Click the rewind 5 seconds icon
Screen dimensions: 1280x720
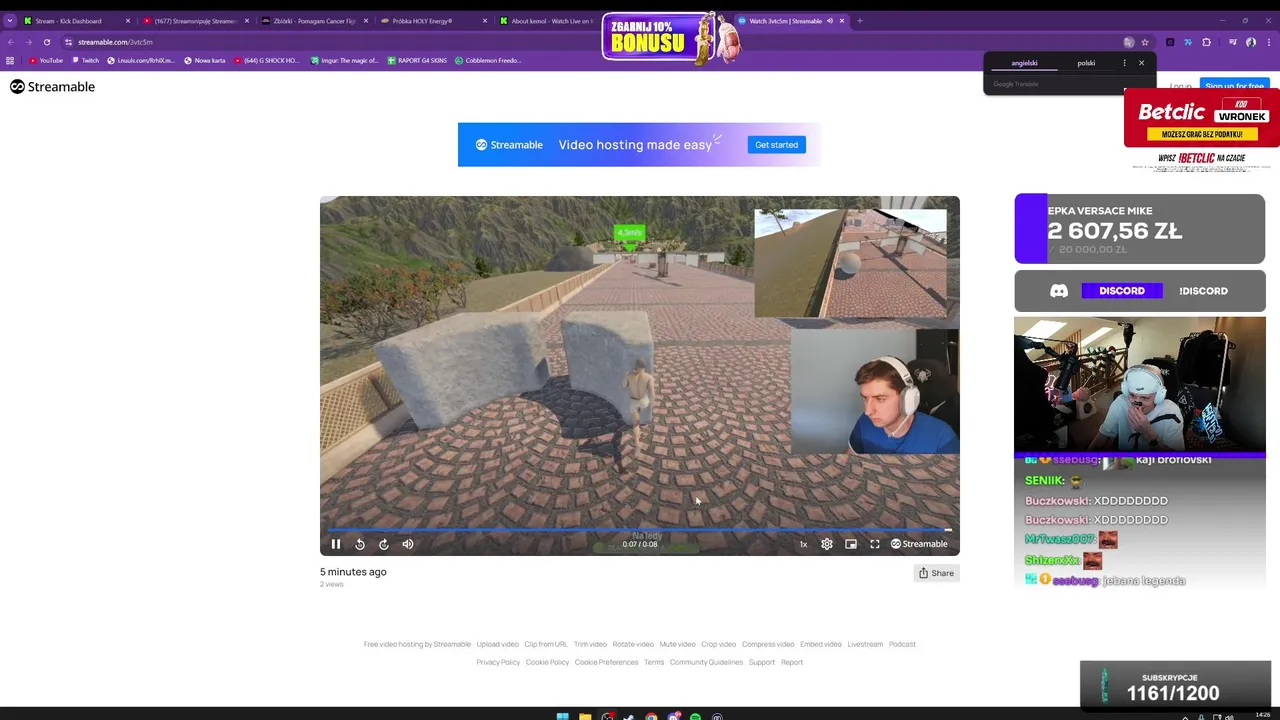(x=360, y=544)
